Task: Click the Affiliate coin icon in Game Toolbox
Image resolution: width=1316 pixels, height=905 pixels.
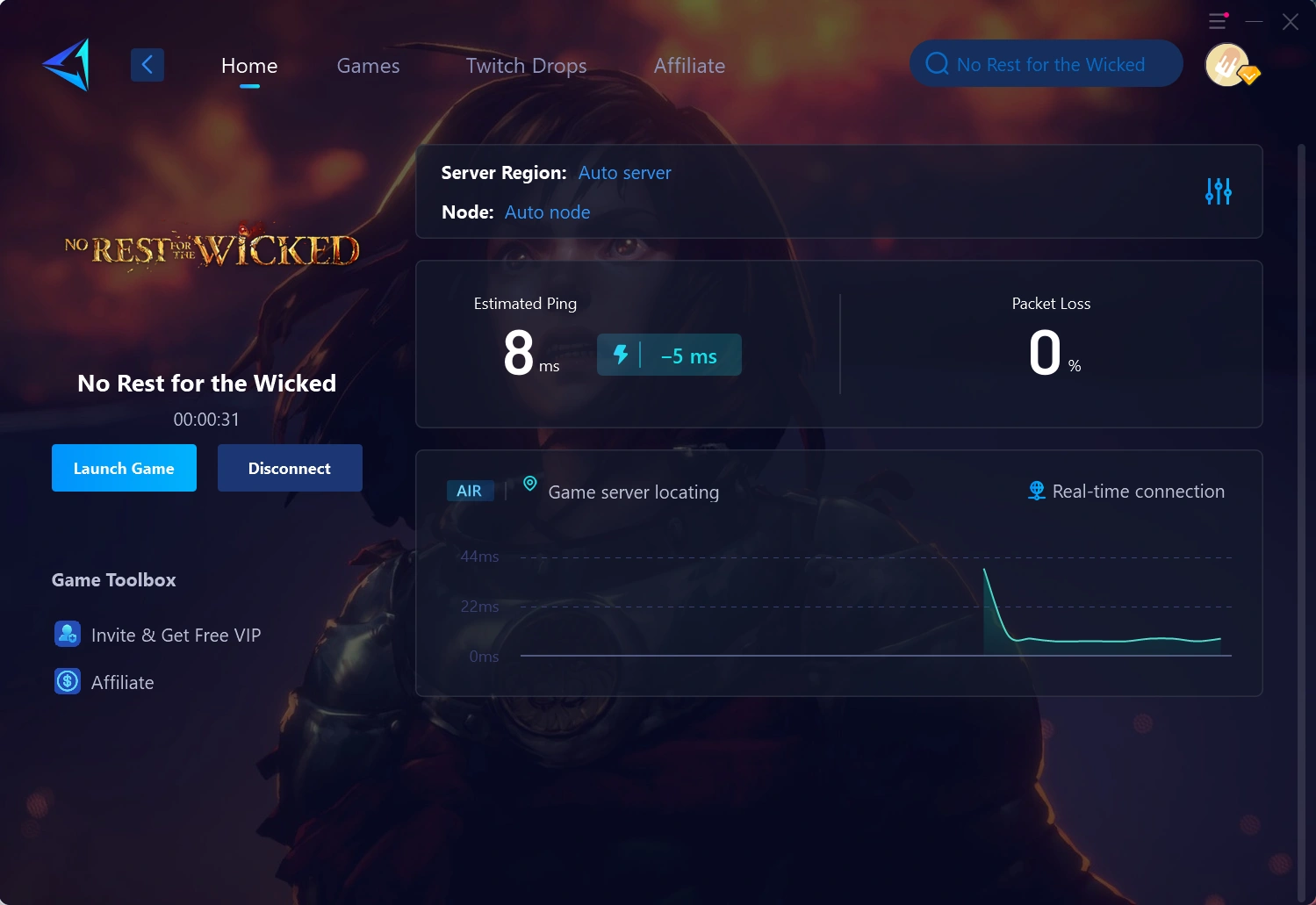Action: [x=67, y=680]
